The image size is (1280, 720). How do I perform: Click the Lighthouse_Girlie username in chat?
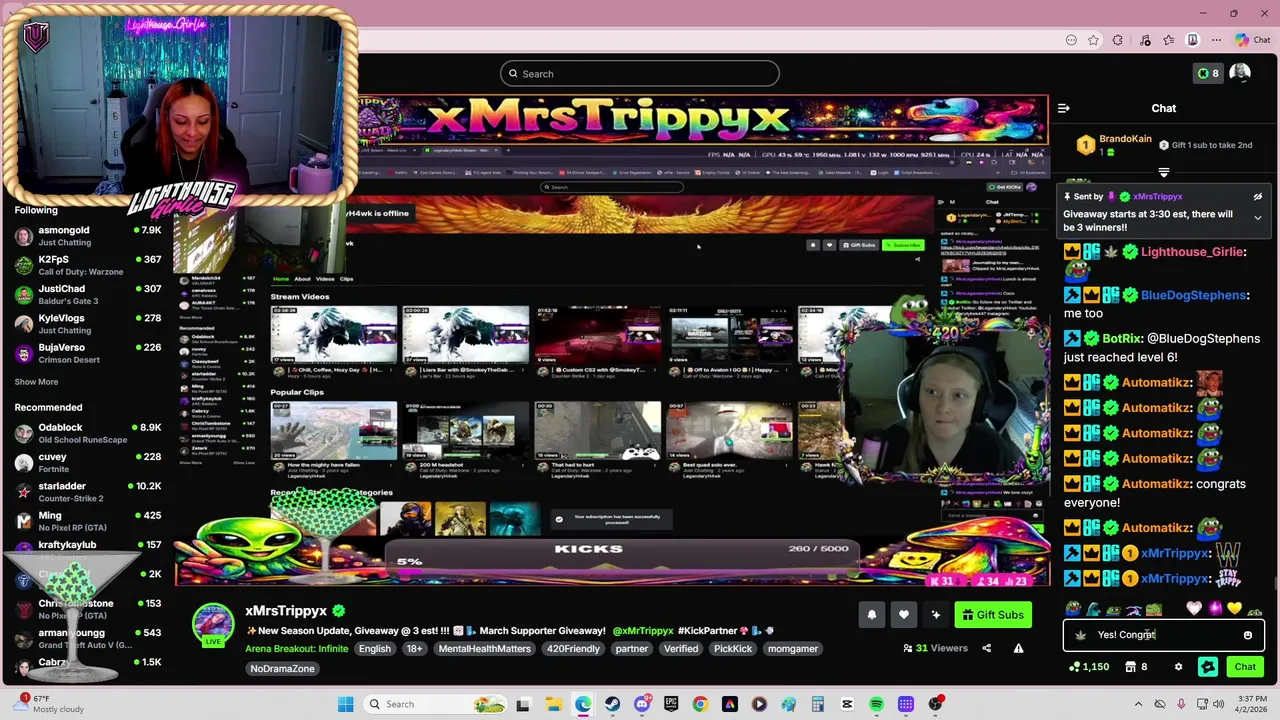[x=1191, y=252]
